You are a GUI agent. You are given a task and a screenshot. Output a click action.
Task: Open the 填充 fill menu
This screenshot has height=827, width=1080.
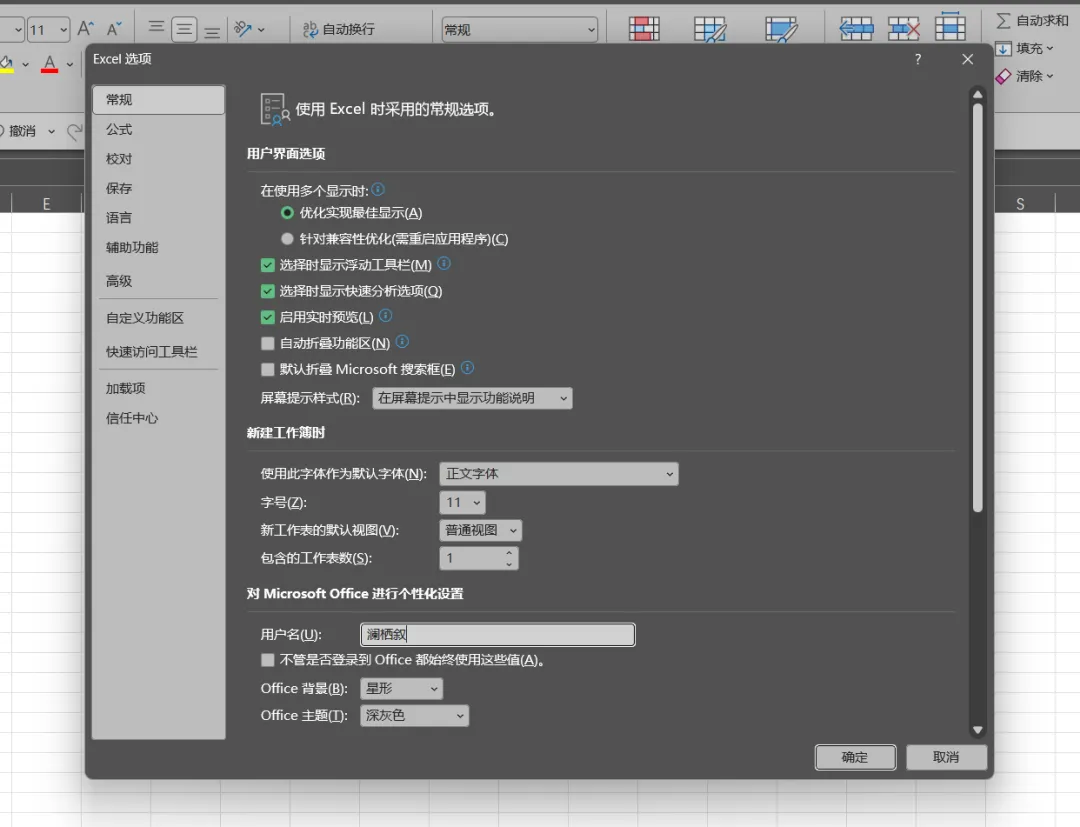coord(1025,48)
